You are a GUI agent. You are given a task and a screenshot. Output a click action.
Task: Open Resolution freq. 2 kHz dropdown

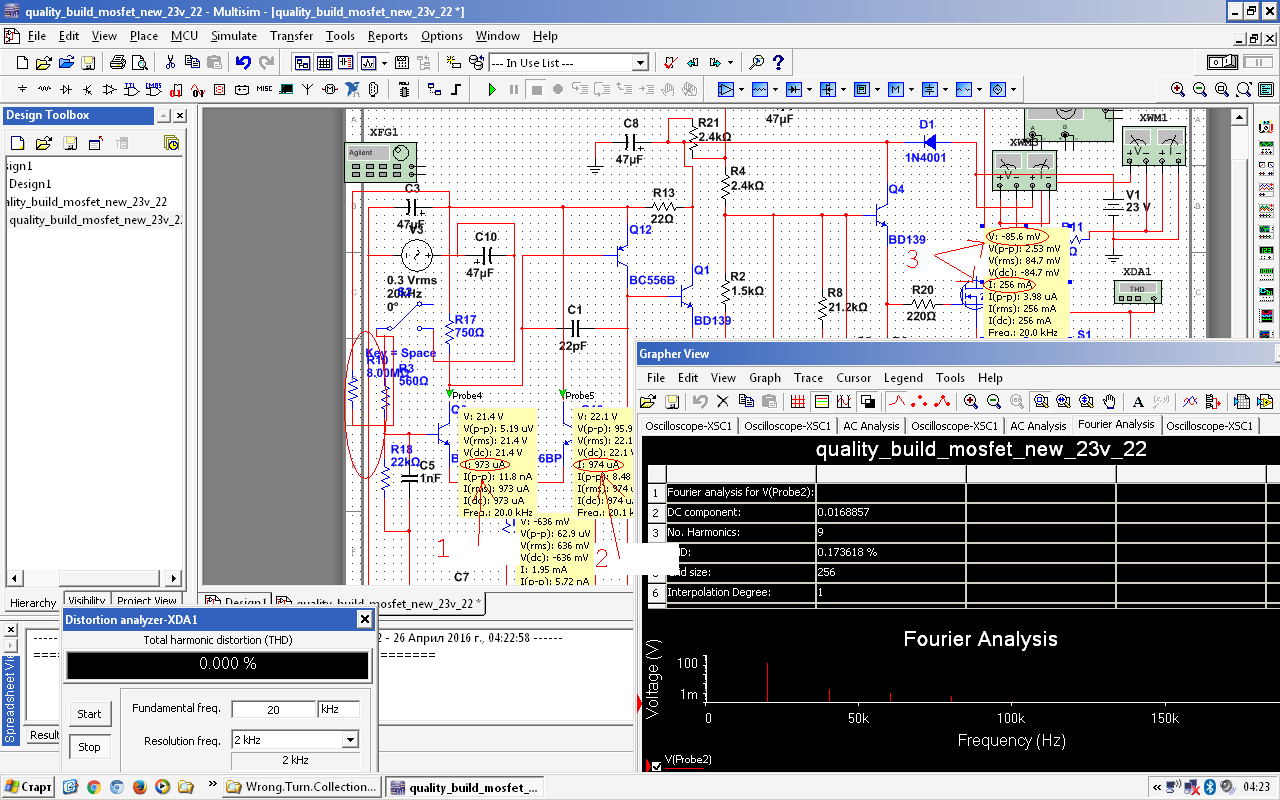349,740
